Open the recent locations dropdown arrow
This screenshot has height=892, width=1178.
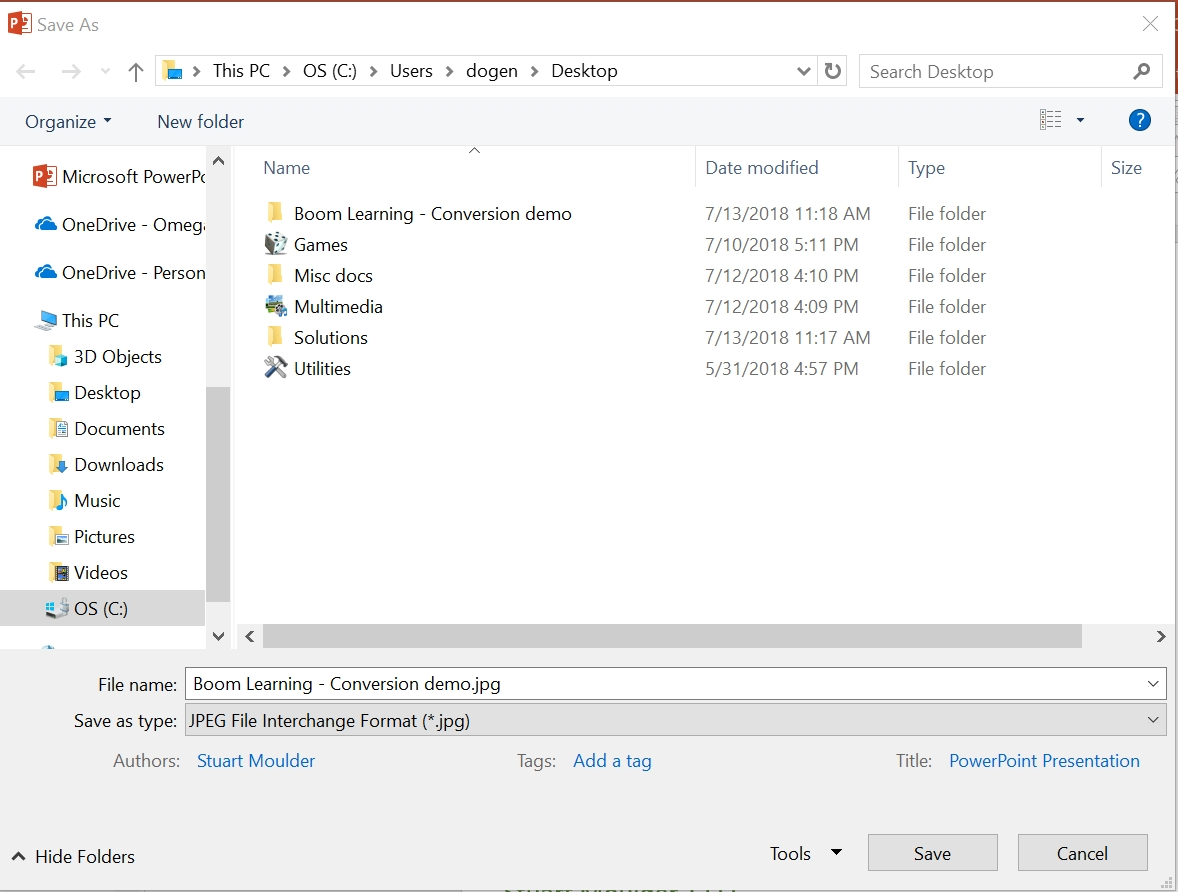[105, 71]
